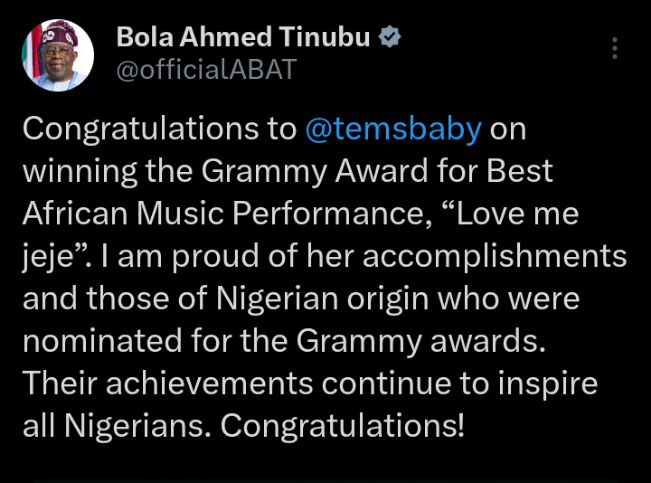Screen dimensions: 651x483
Task: Open Bola Ahmed Tinubu's profile picture
Action: point(57,56)
